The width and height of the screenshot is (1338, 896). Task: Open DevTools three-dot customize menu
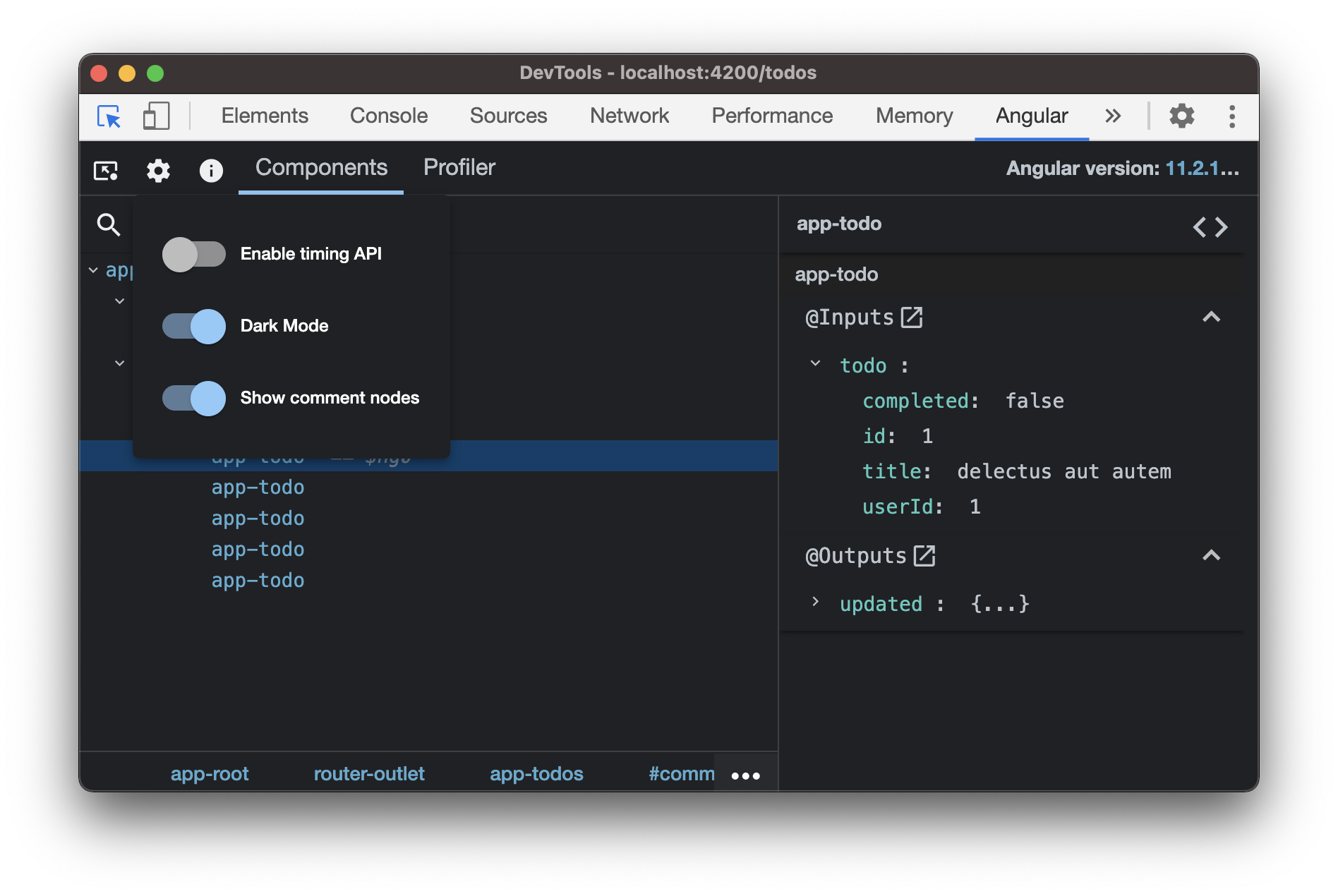coord(1231,116)
